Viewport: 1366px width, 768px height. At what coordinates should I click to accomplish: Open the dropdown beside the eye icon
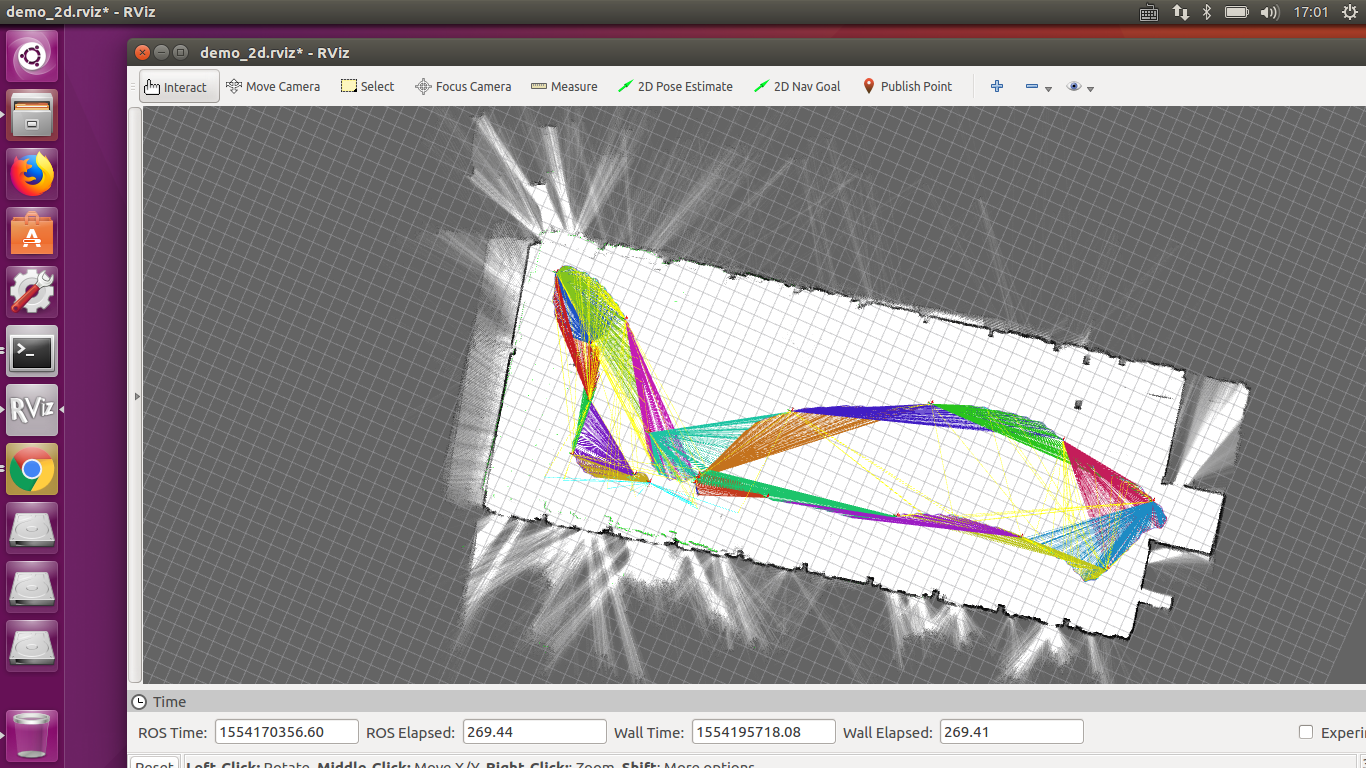point(1089,88)
